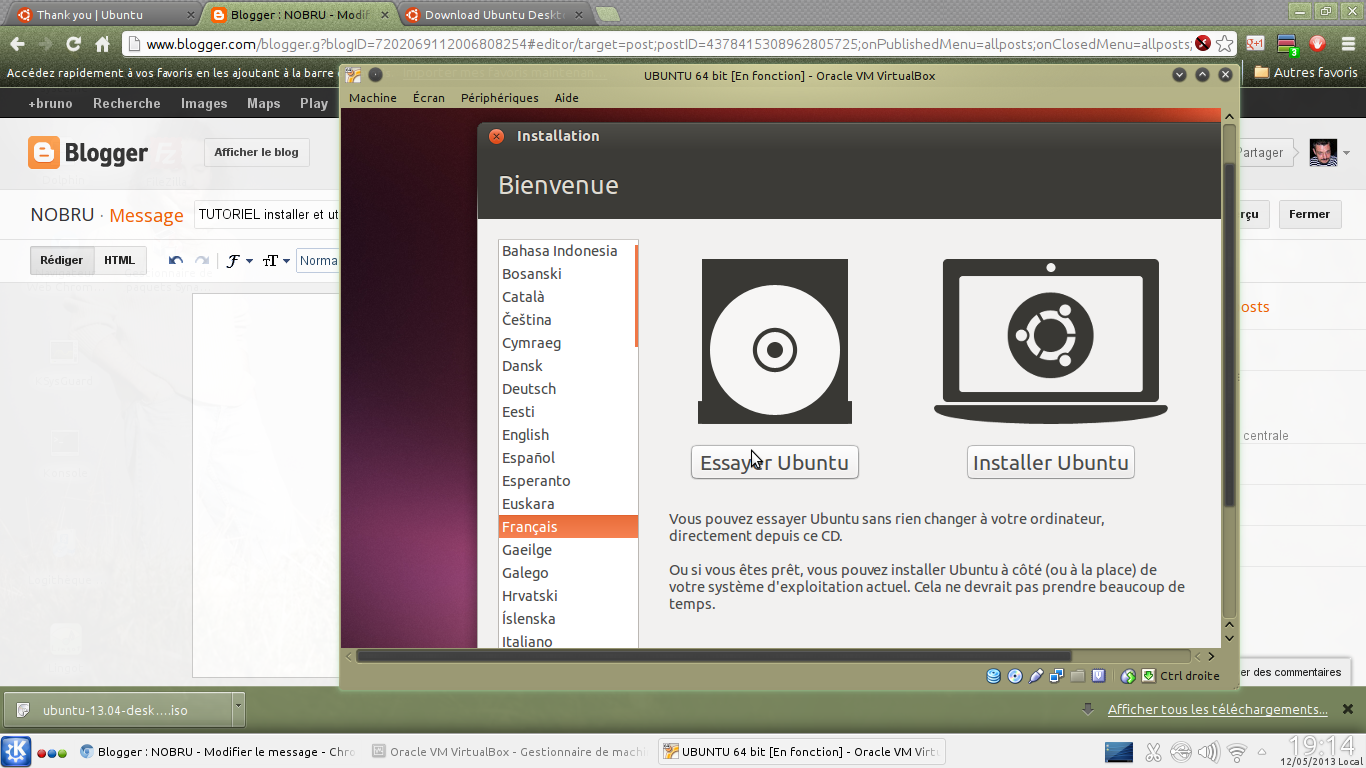The image size is (1366, 768).
Task: Click the VirtualBox window roll-down chevron button
Action: point(1179,75)
